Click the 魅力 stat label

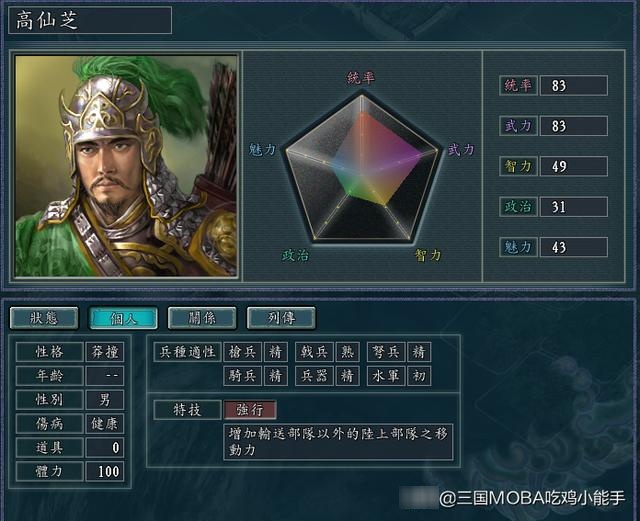518,247
